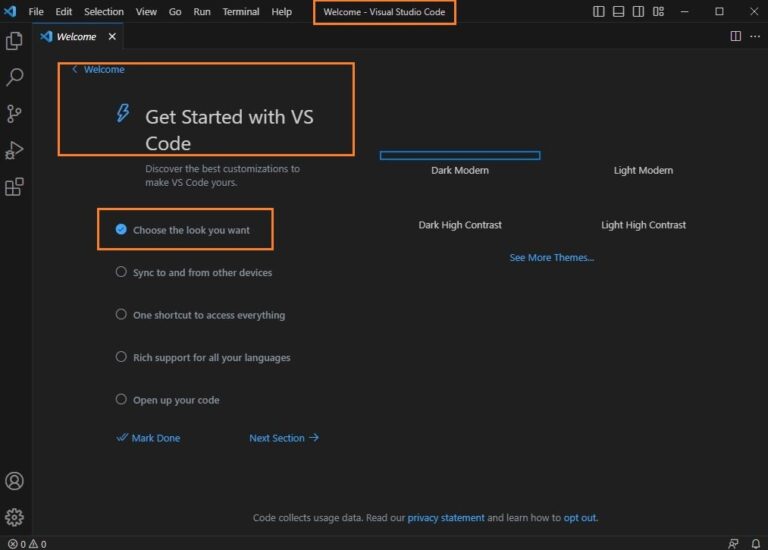Toggle the bottom panel layout icon
Screen dimensions: 768x550
pos(618,11)
